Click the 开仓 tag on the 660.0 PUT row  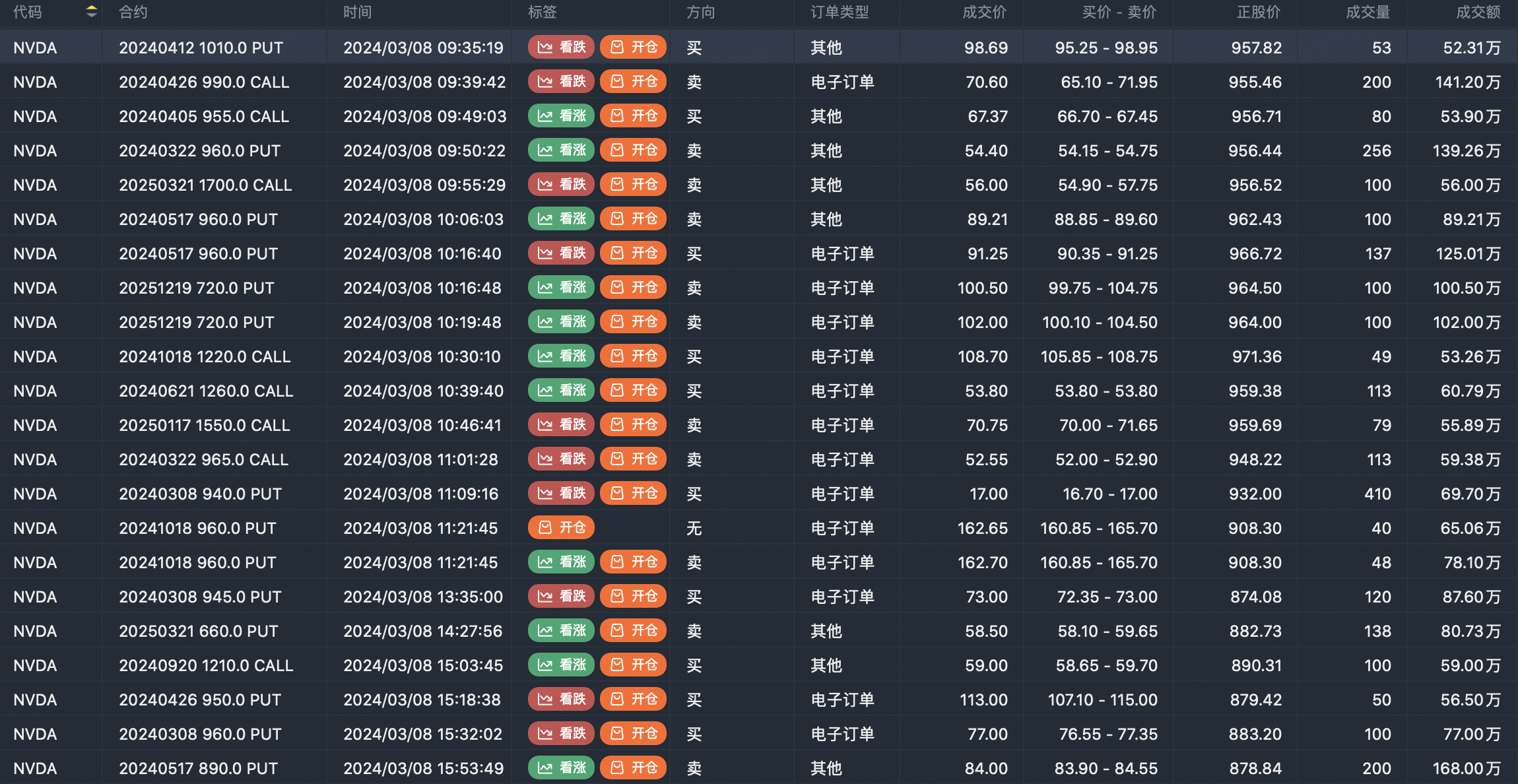point(634,631)
